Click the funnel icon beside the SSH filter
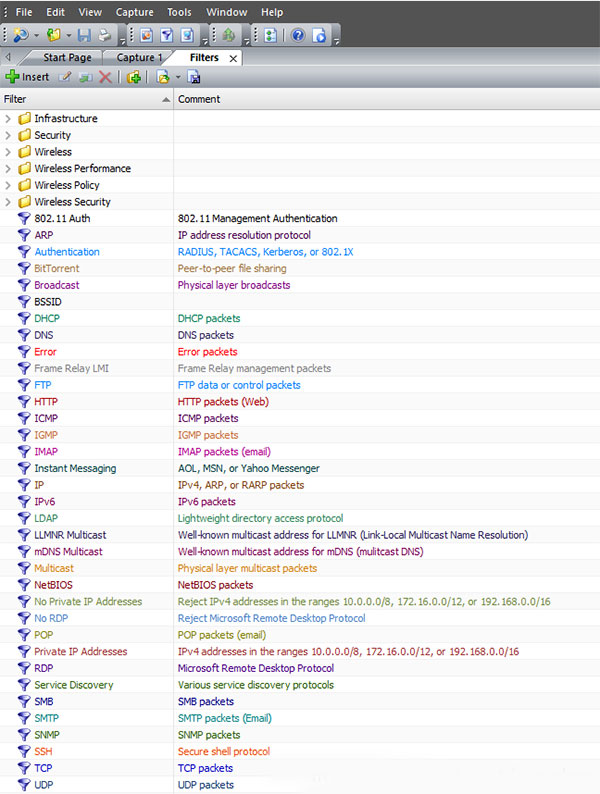 (25, 752)
